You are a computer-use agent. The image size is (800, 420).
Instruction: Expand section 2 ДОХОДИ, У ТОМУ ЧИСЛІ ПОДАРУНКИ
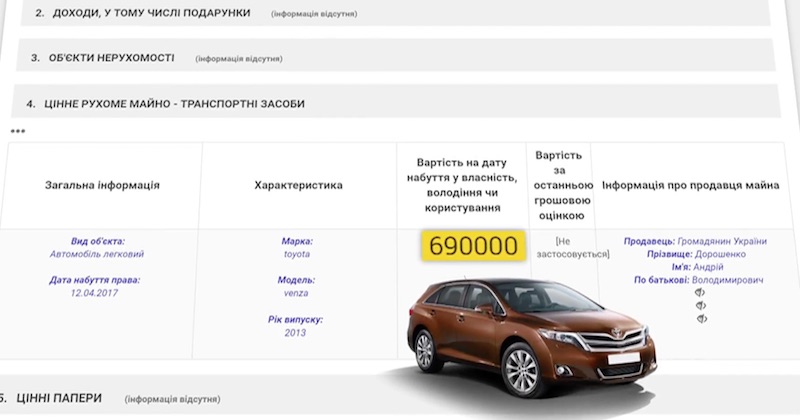click(x=395, y=13)
